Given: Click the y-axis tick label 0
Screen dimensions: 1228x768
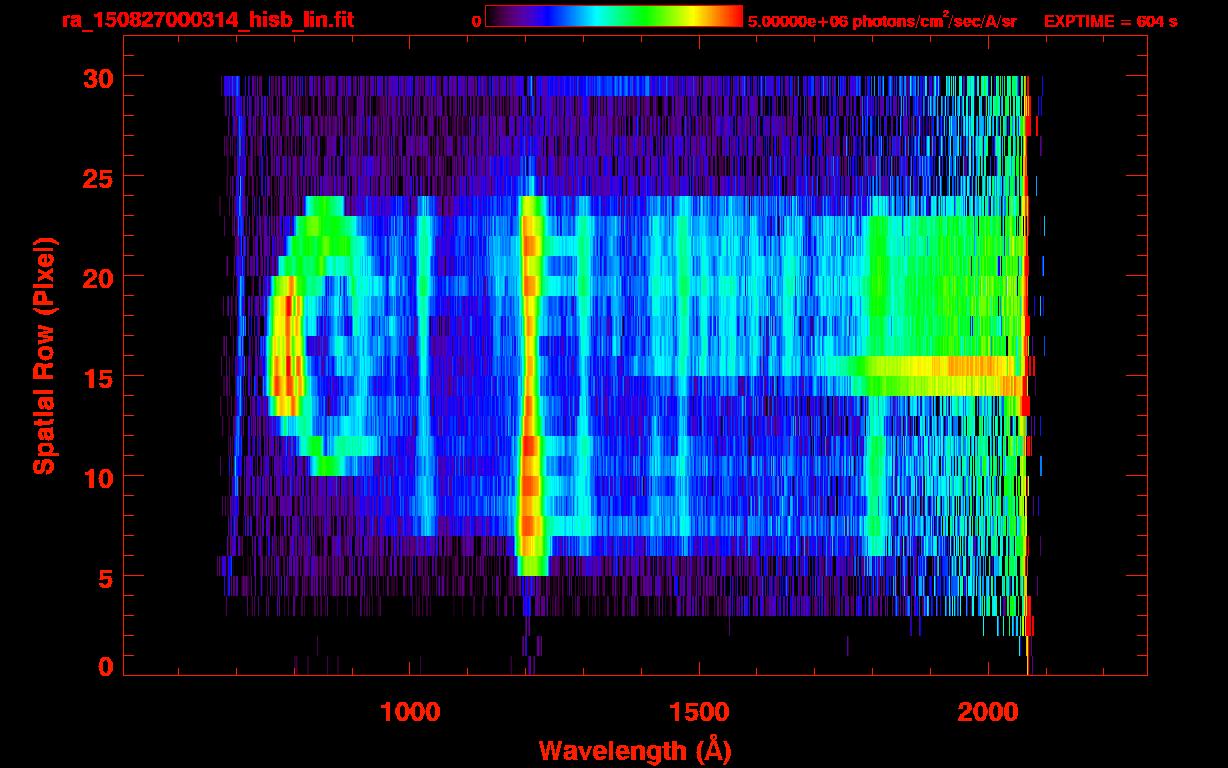Looking at the screenshot, I should 106,666.
